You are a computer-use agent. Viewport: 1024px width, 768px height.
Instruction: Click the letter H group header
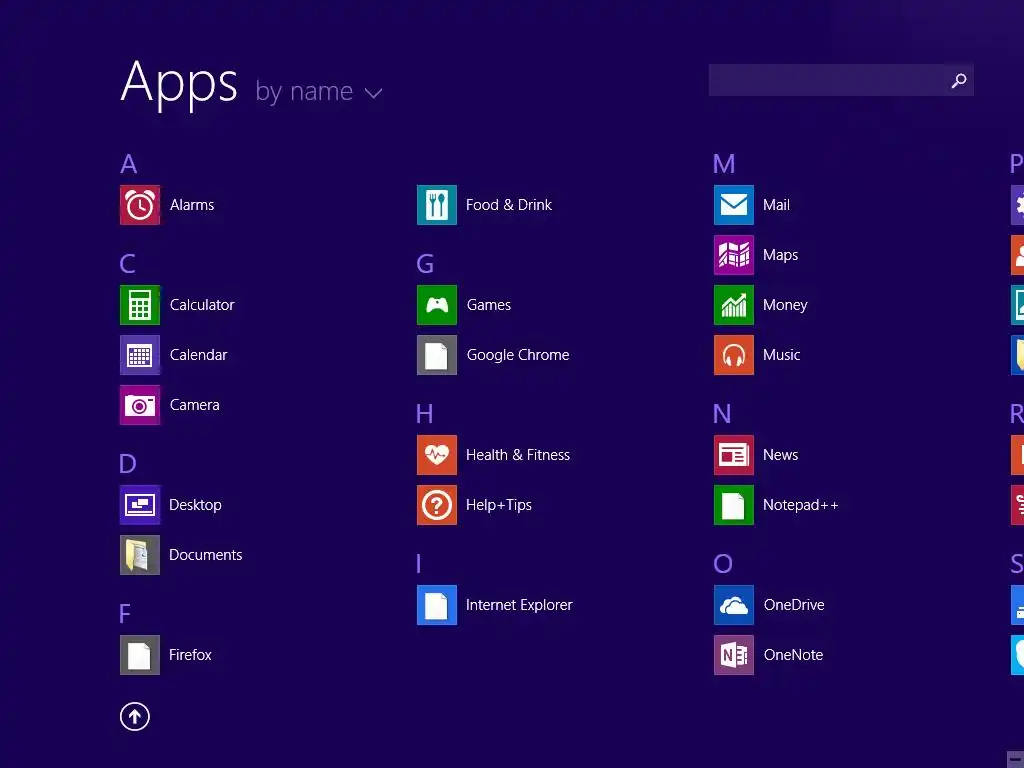click(424, 414)
